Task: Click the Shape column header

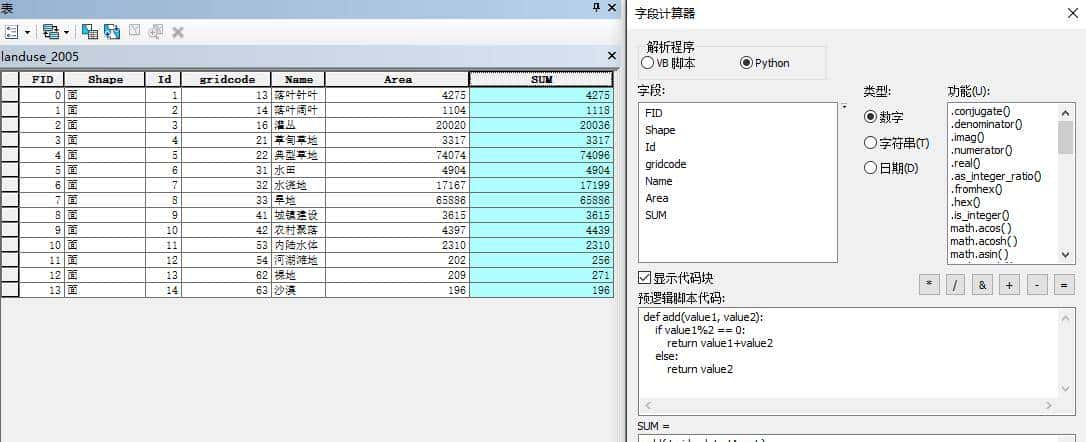Action: pos(105,80)
